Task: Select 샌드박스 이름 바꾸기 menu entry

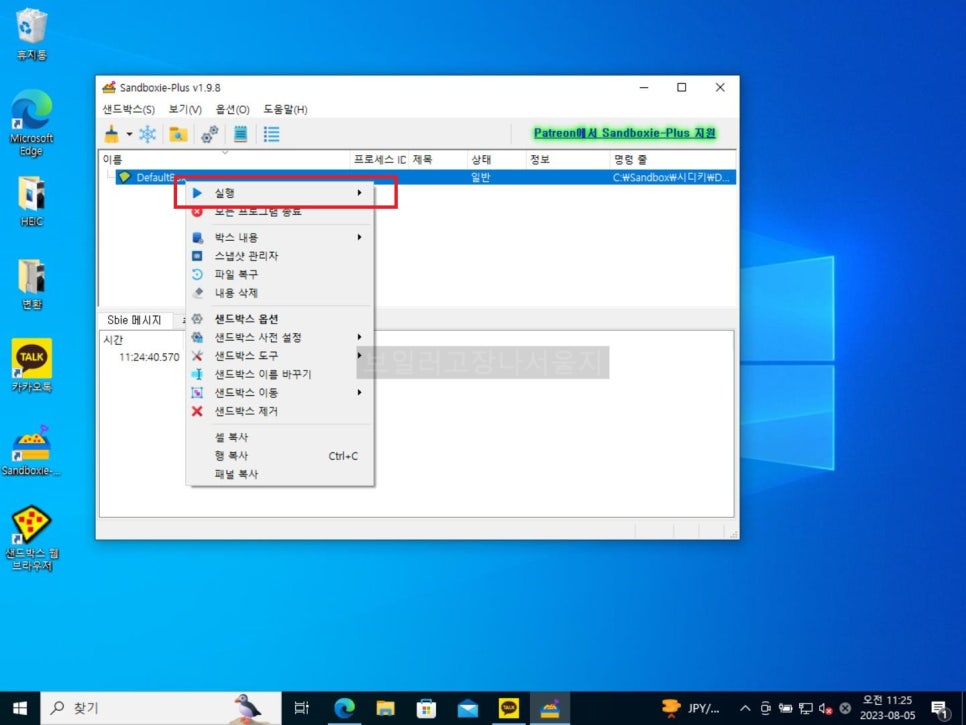Action: 280,374
